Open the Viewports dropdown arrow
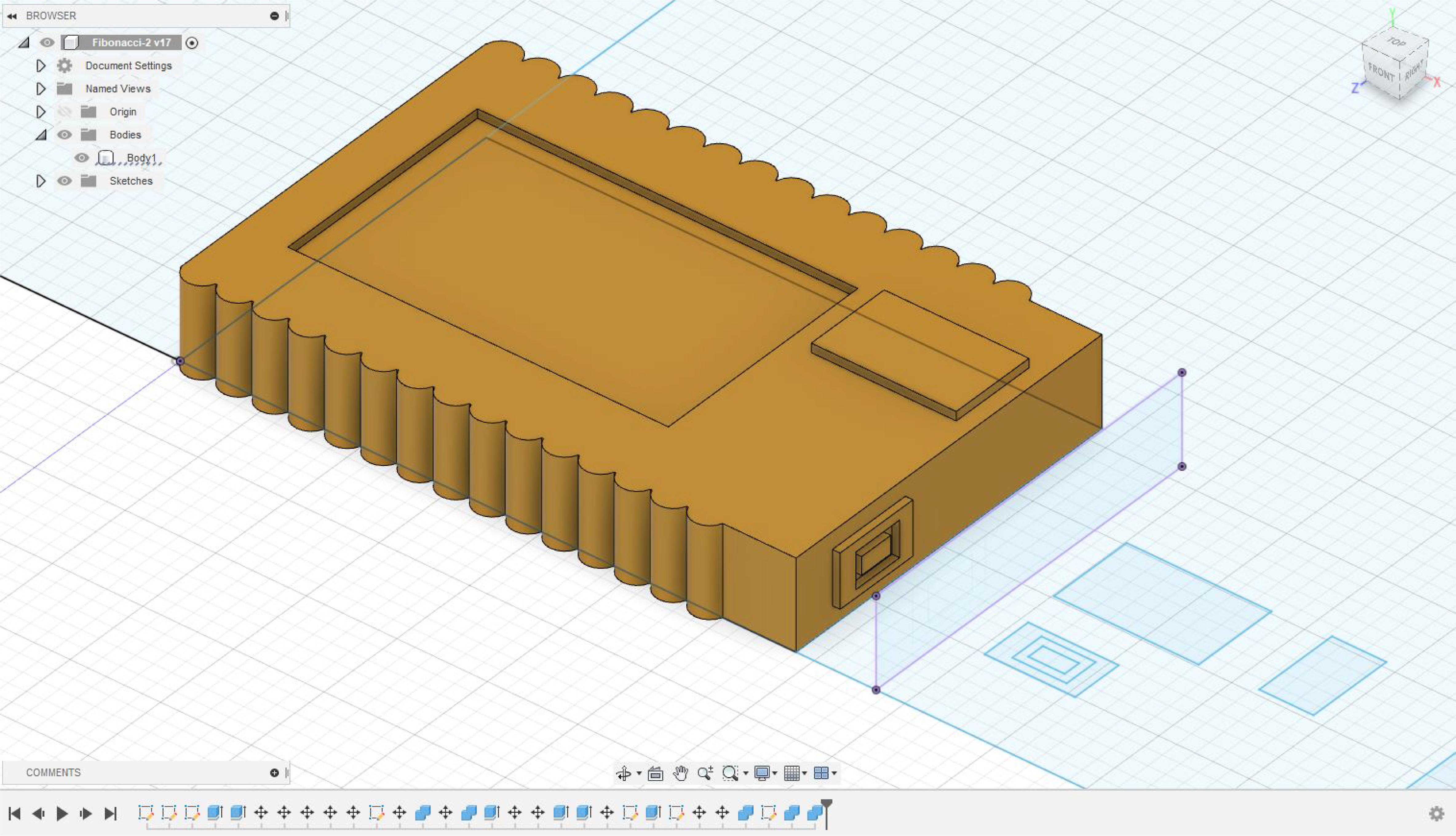 (x=834, y=773)
